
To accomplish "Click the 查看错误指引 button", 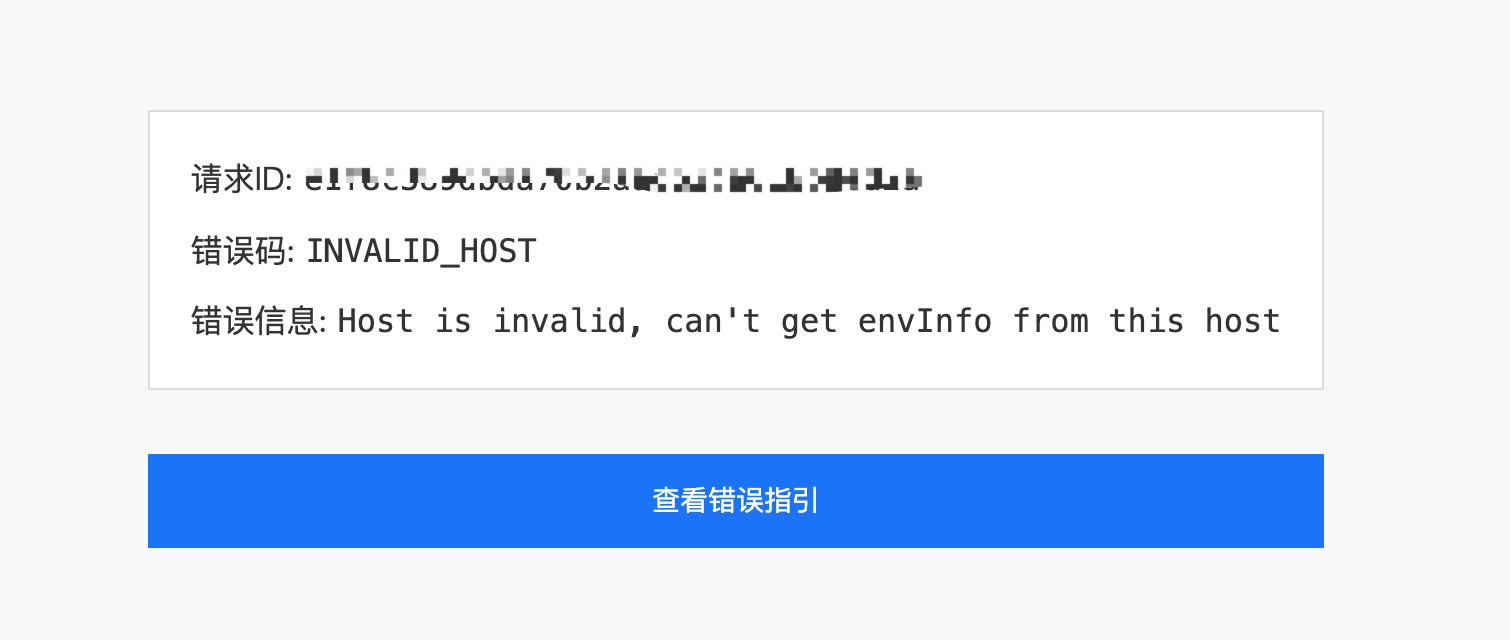I will [x=736, y=501].
